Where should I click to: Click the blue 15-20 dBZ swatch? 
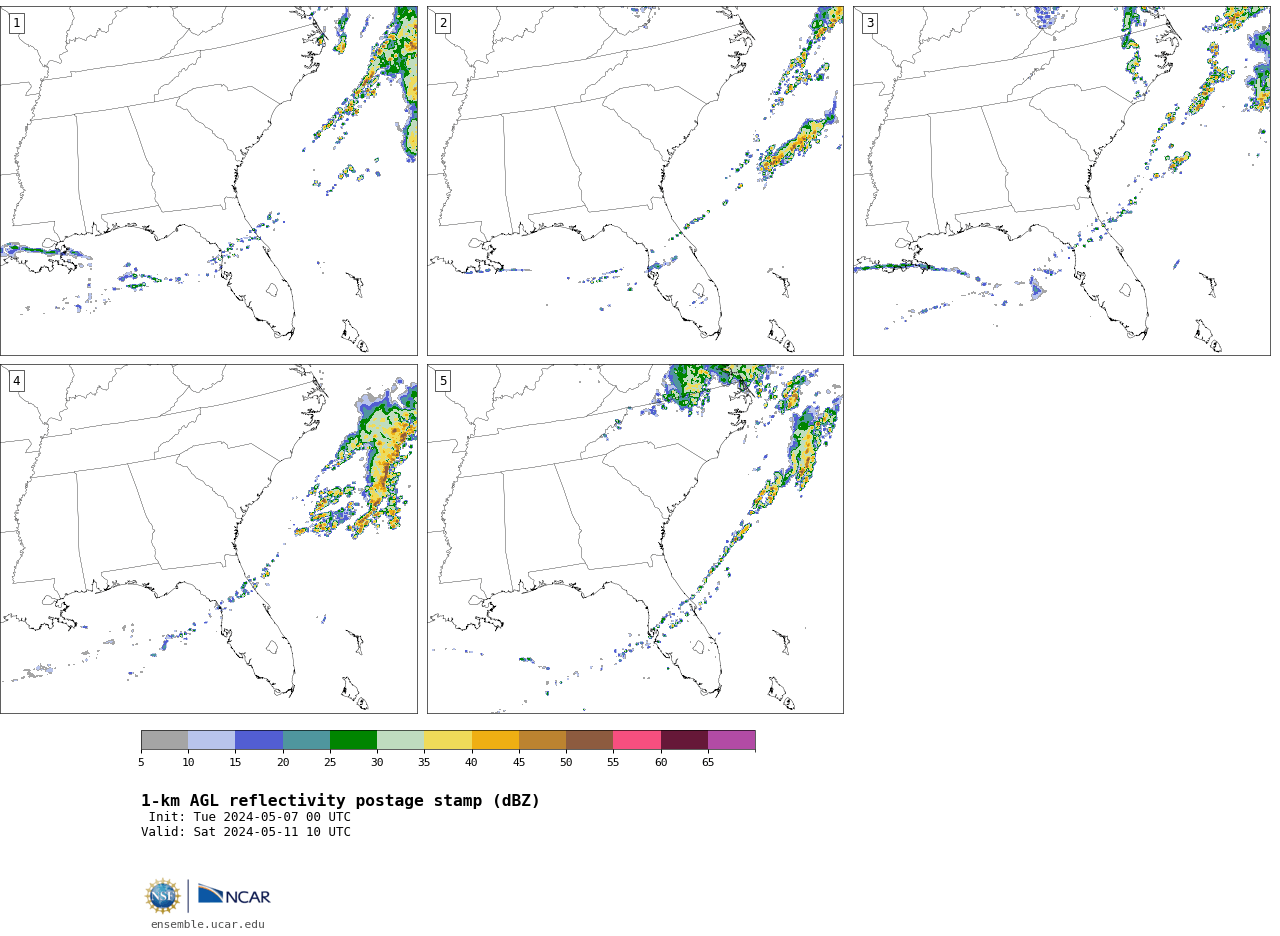[259, 740]
